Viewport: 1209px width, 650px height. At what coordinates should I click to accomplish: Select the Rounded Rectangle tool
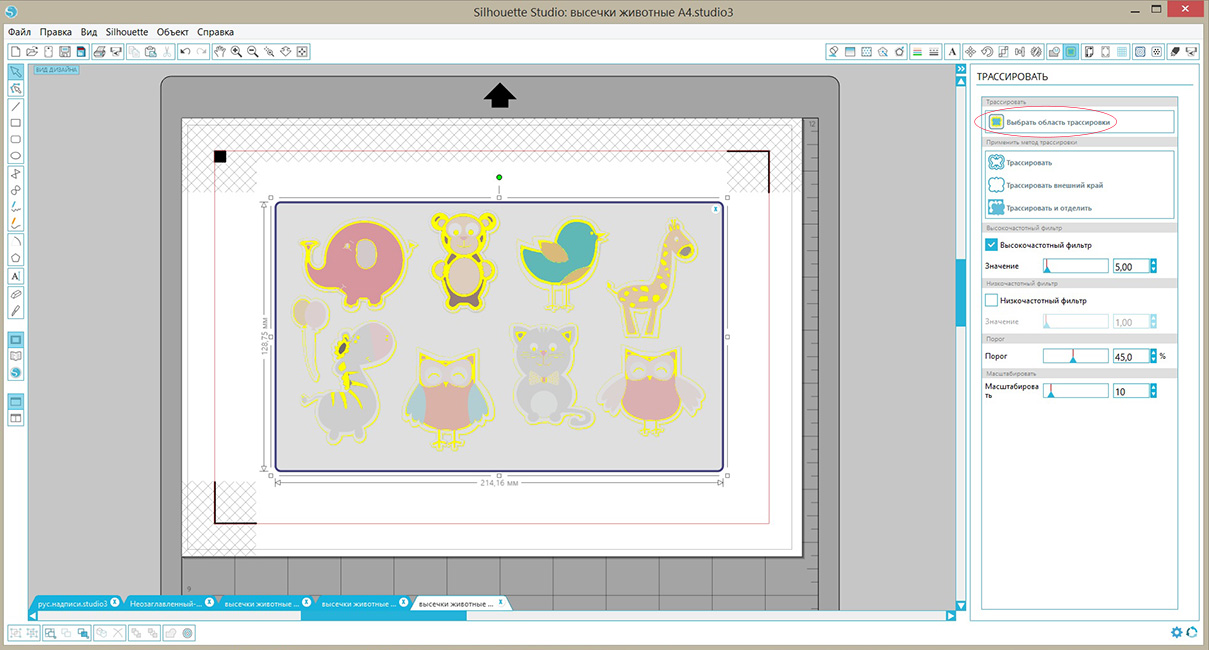tap(16, 139)
